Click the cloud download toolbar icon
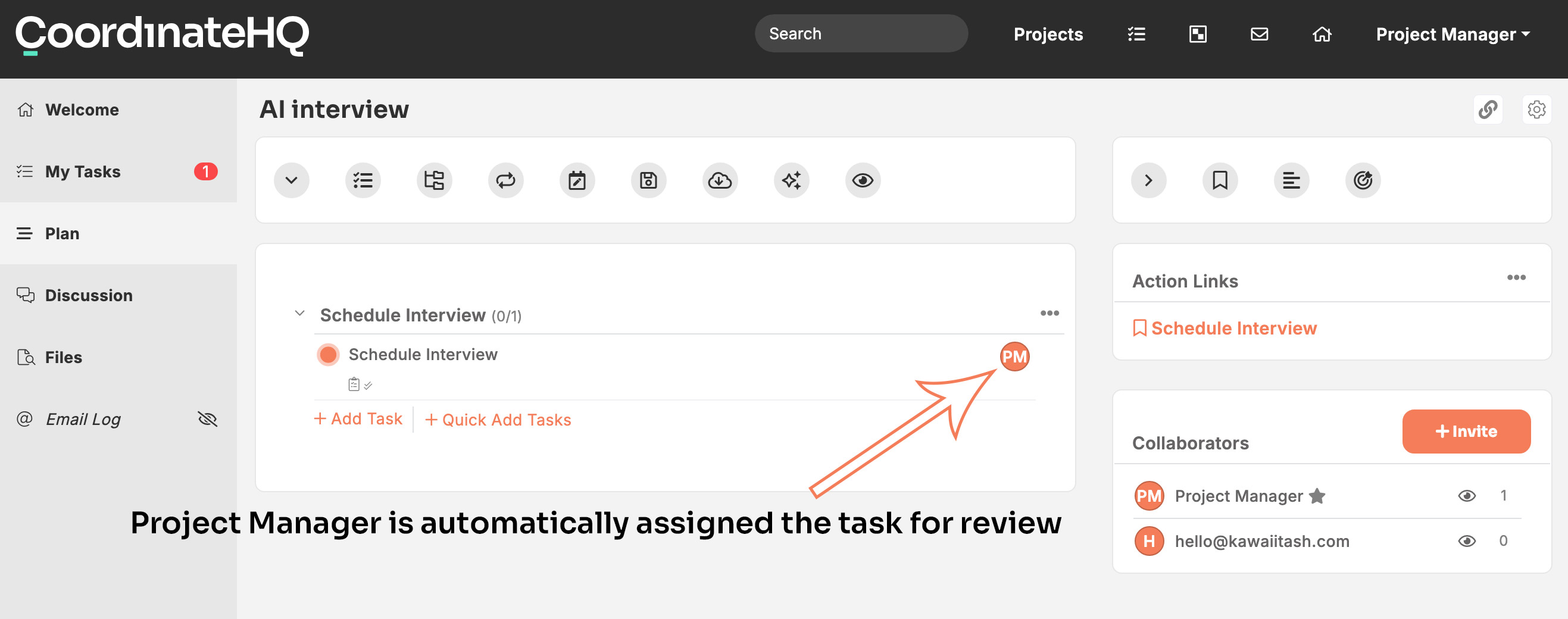Image resolution: width=1568 pixels, height=619 pixels. [720, 180]
